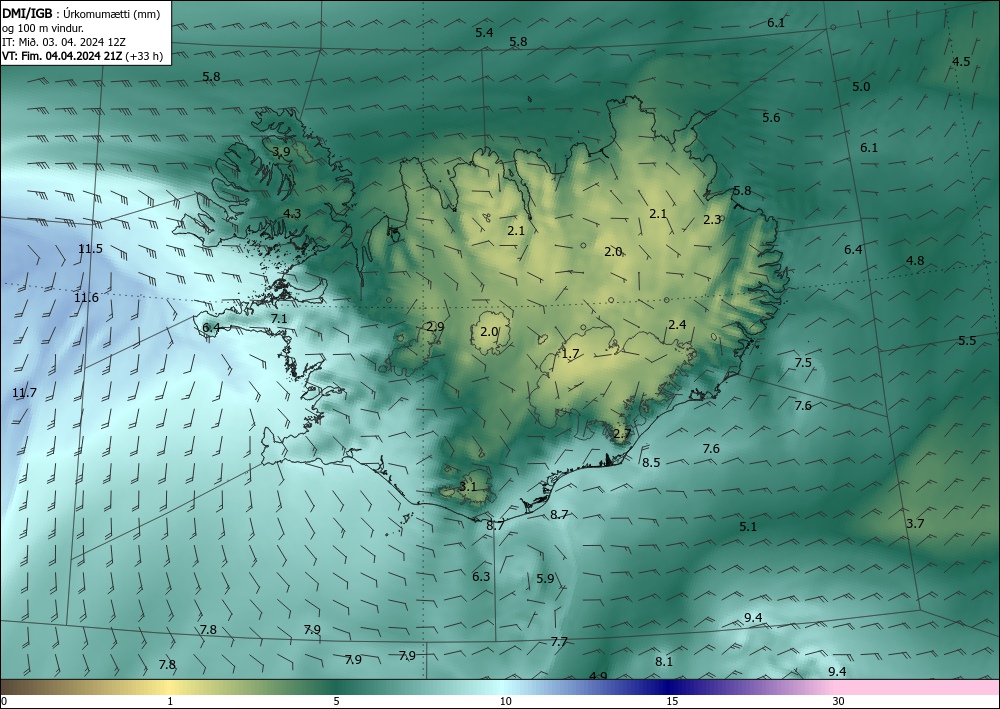Click the ocean value 11.6
Screen dimensions: 1000x709
click(x=86, y=298)
